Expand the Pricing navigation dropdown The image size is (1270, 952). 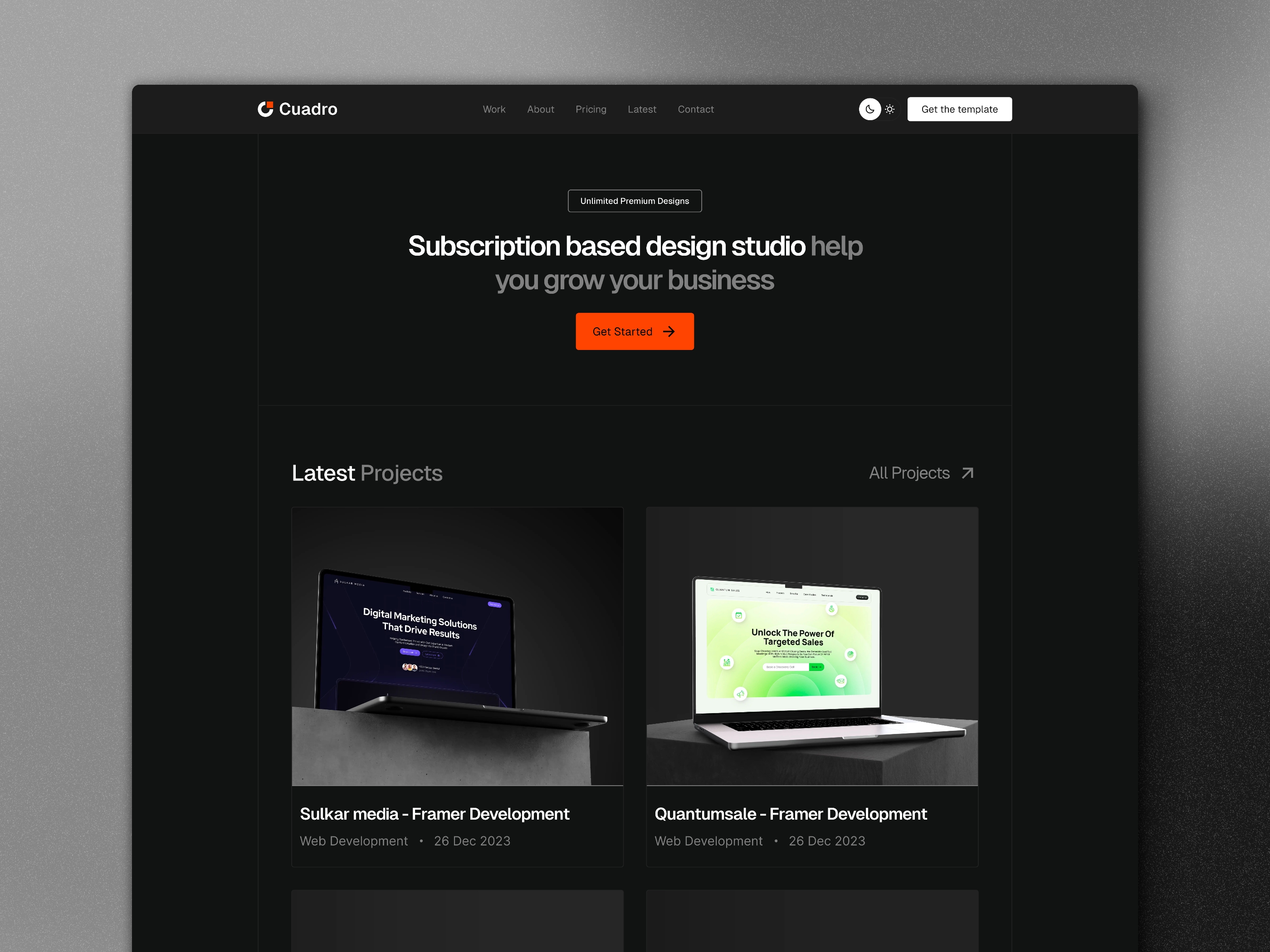591,109
